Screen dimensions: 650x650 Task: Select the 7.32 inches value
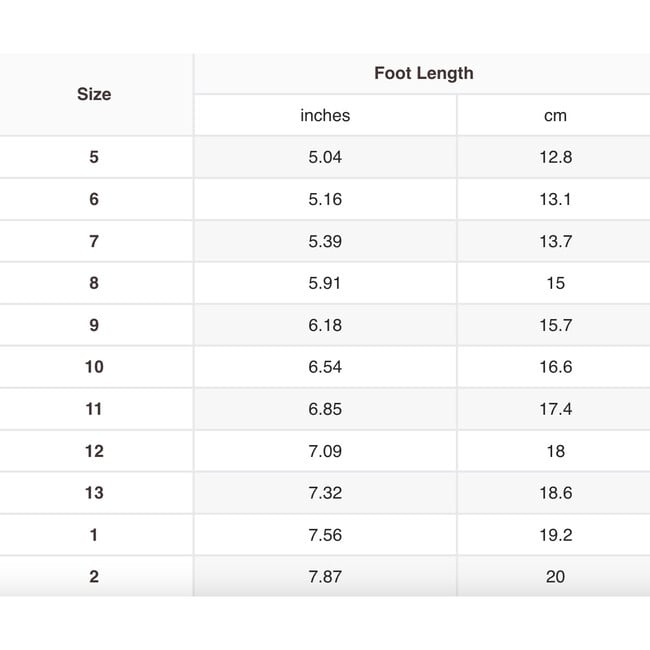(x=325, y=493)
